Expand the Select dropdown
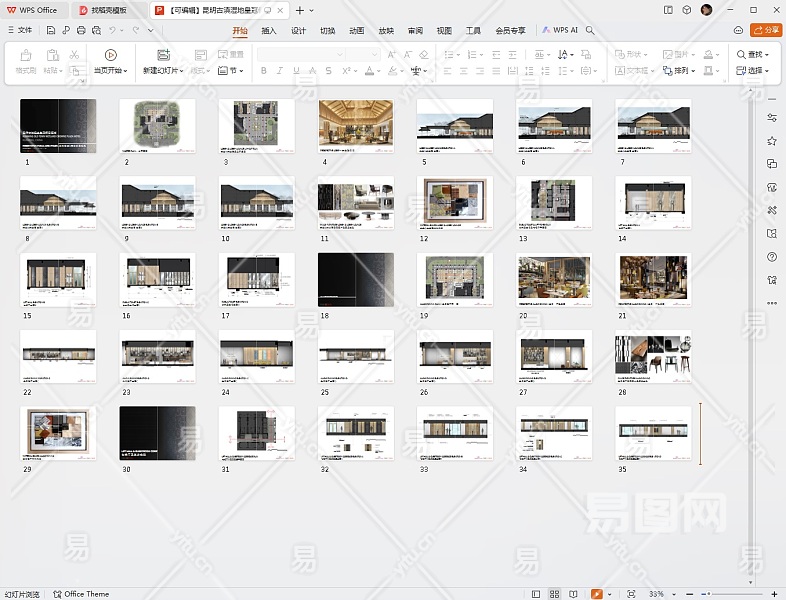 (752, 71)
